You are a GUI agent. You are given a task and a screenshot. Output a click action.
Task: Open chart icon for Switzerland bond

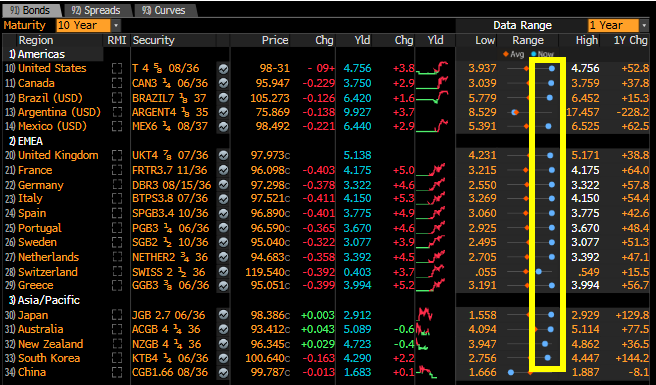click(223, 272)
